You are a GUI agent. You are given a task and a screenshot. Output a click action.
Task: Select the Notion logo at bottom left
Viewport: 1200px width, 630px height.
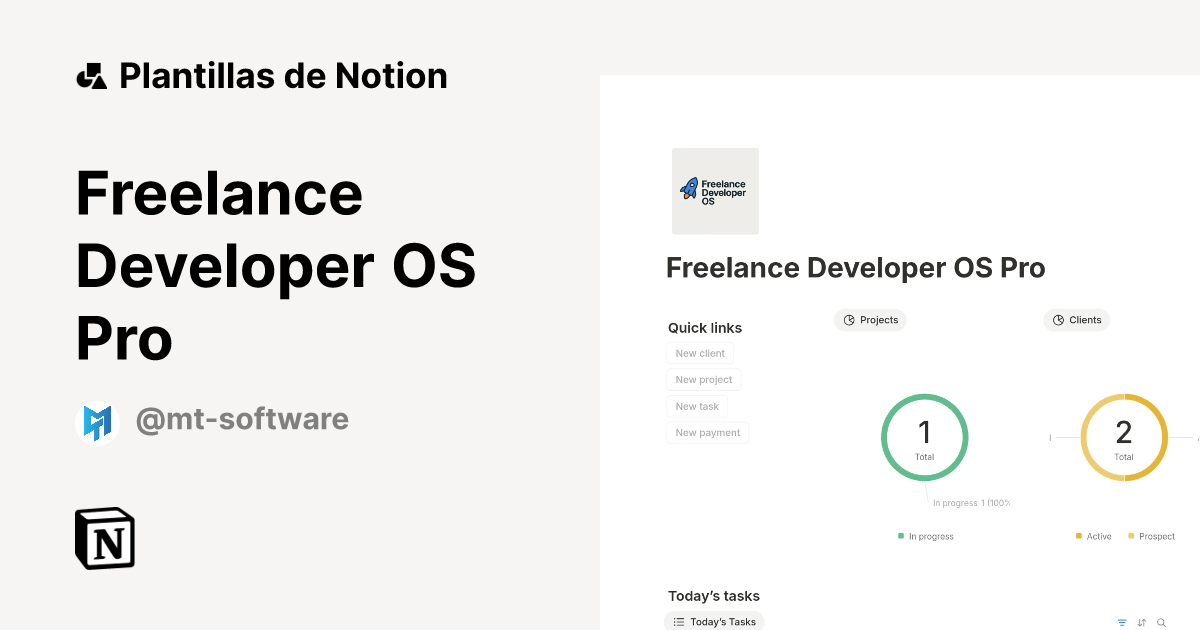click(x=104, y=538)
